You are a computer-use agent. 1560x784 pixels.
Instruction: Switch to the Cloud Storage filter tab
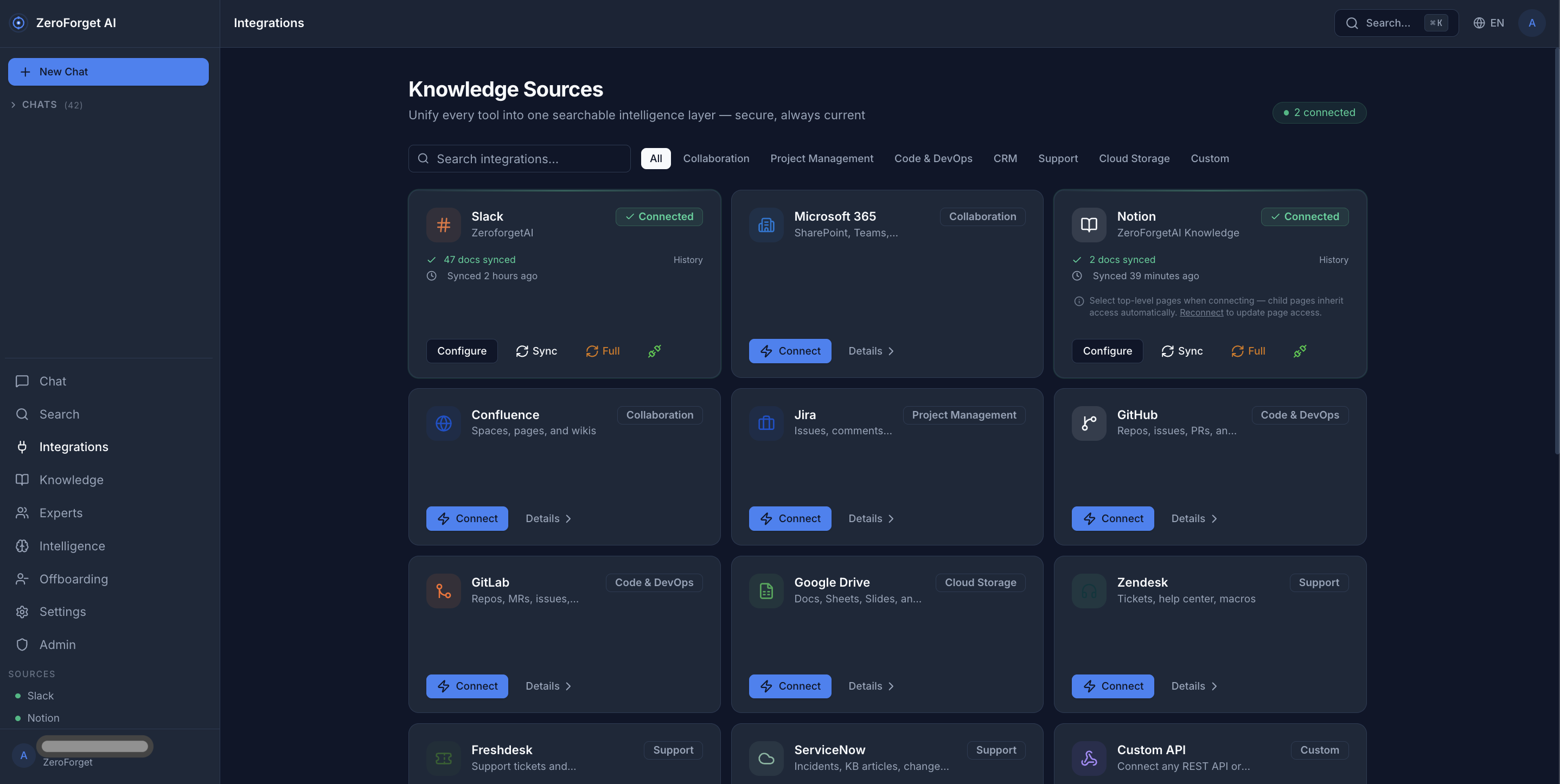(x=1134, y=159)
